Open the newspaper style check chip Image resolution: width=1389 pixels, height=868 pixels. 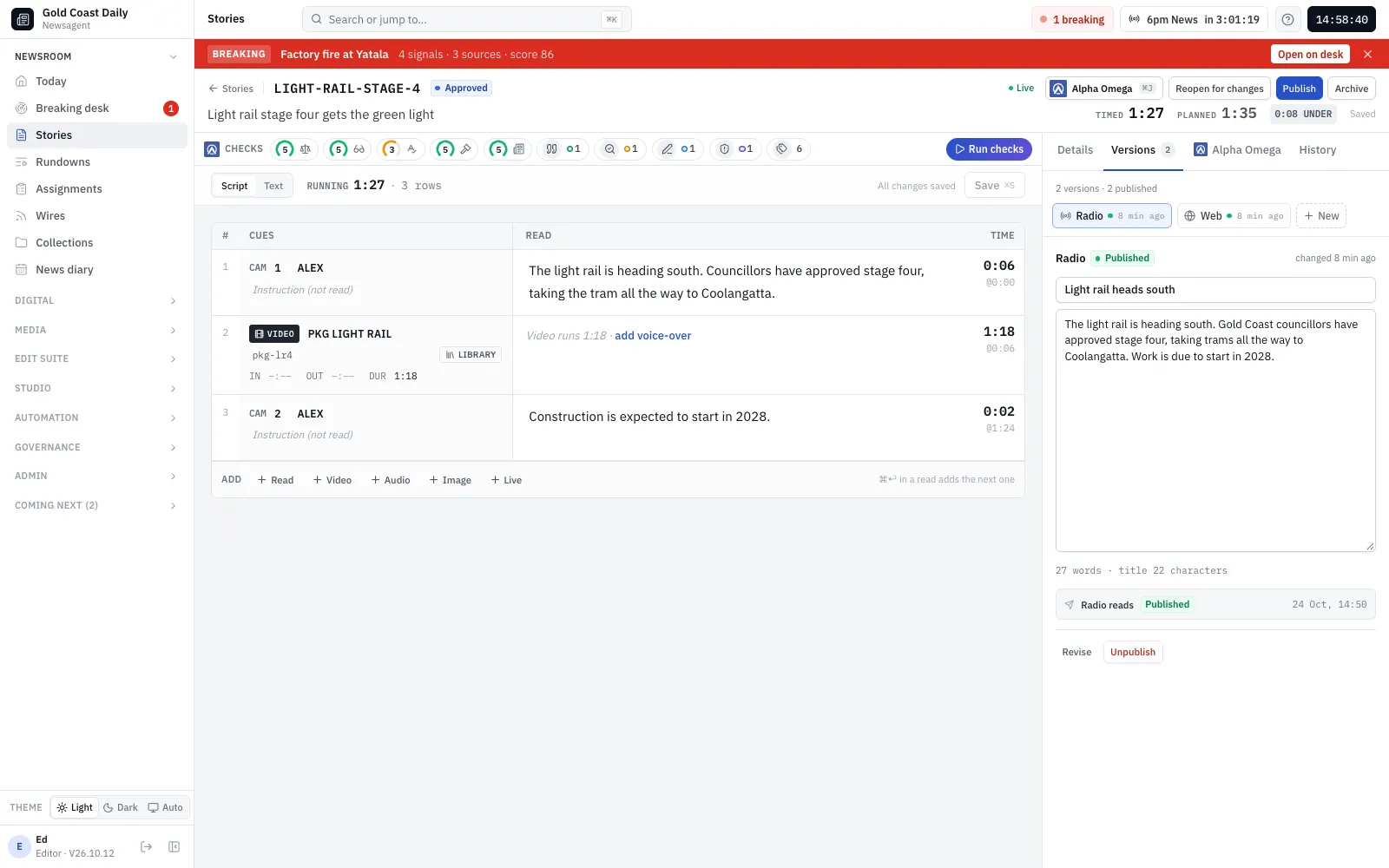click(x=508, y=149)
